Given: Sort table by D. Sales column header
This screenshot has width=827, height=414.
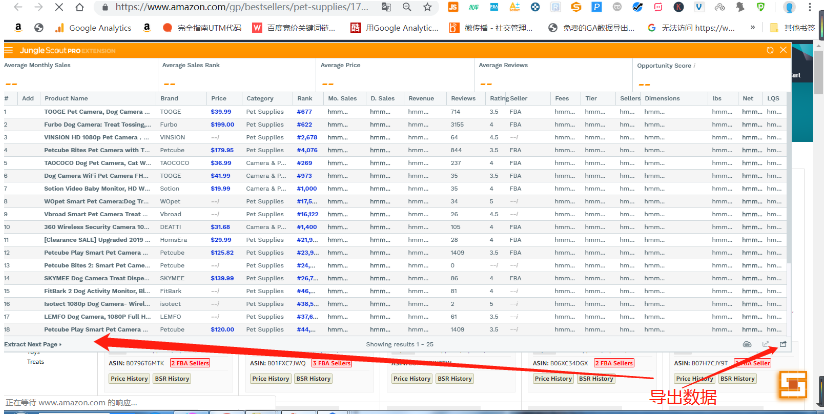Looking at the screenshot, I should pyautogui.click(x=382, y=99).
